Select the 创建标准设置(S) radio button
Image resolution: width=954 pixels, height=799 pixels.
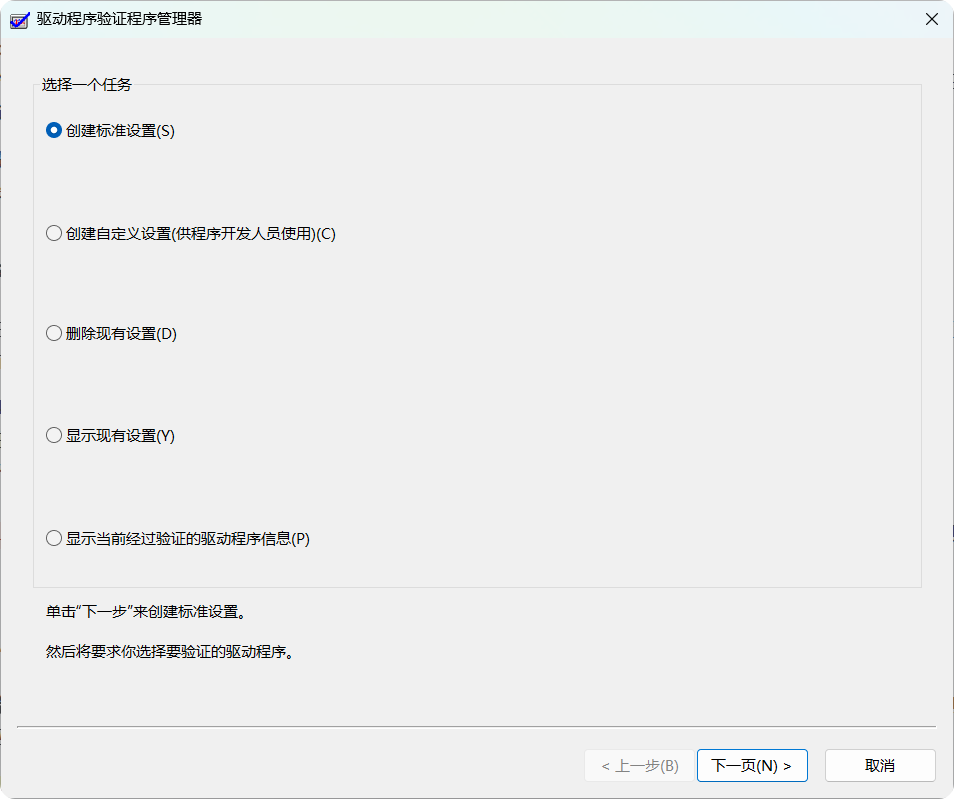click(x=110, y=131)
